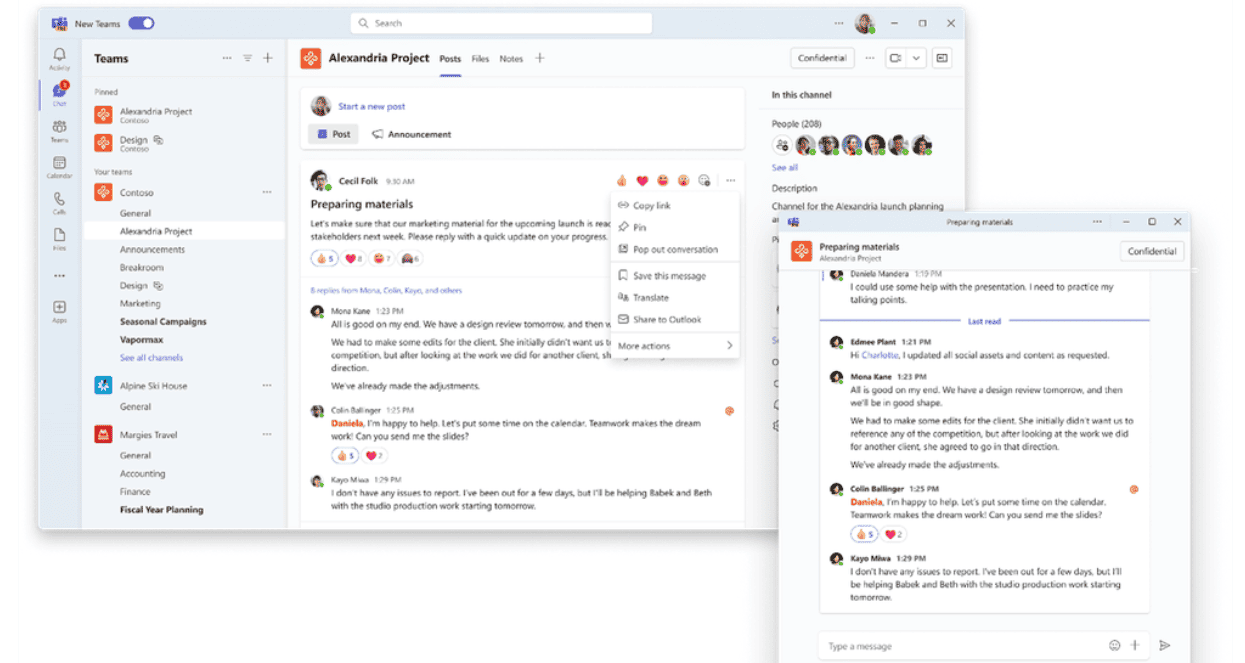Open the Calendar app in the left rail

click(x=59, y=166)
